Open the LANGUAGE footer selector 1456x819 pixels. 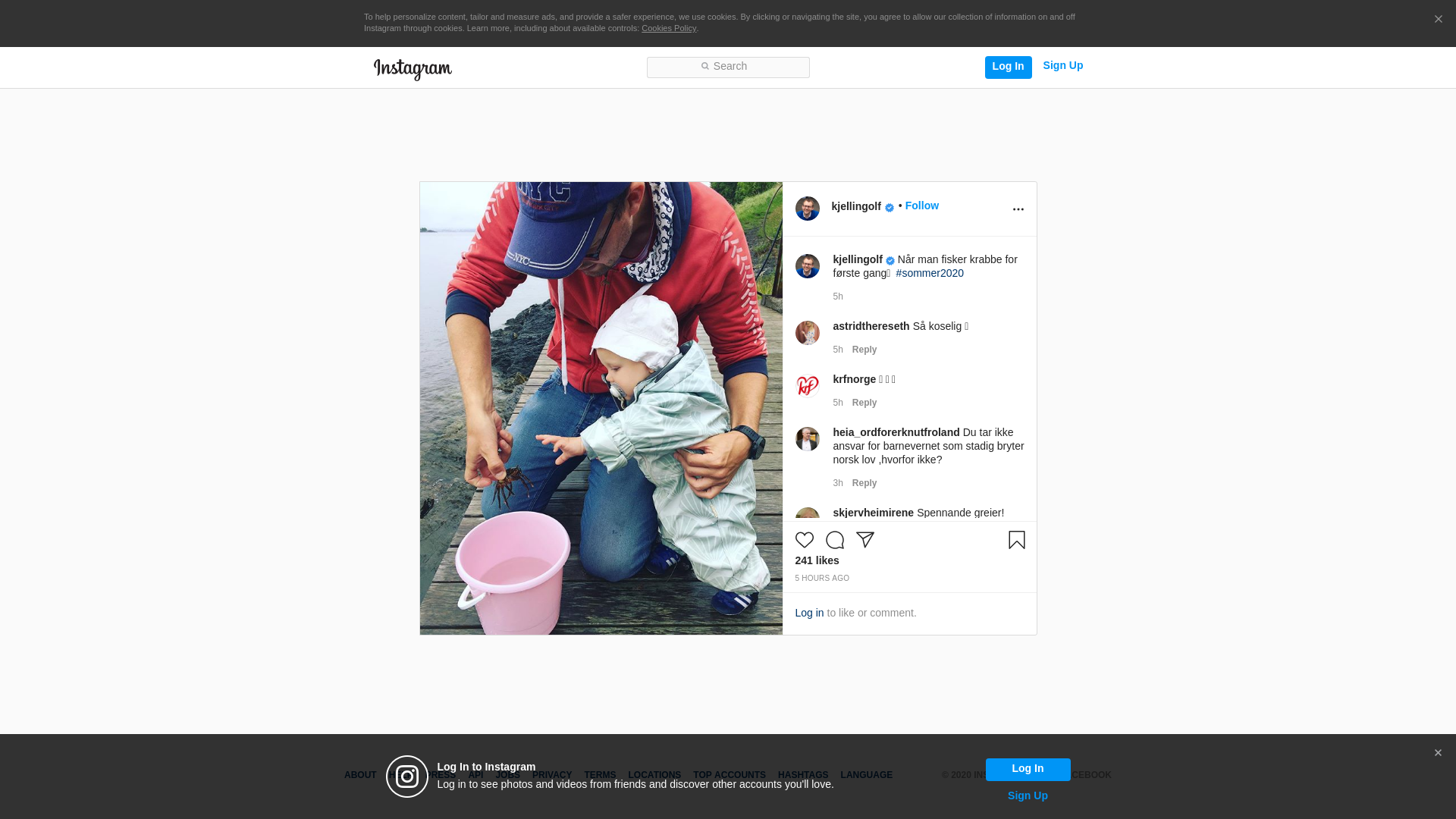tap(866, 775)
